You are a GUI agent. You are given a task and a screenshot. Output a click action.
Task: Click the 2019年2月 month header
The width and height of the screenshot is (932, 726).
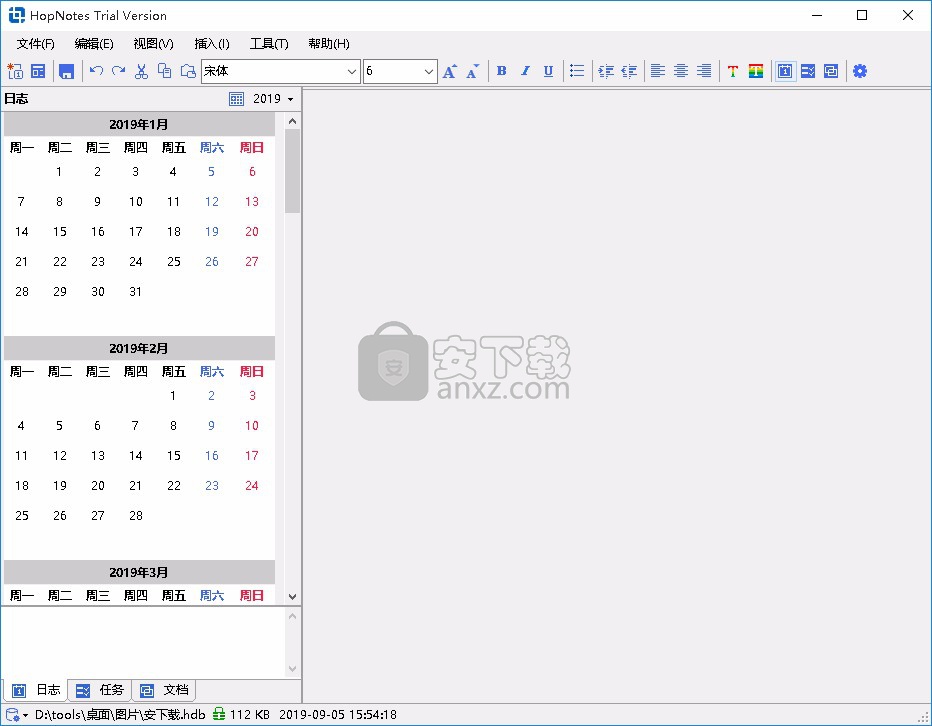click(x=139, y=348)
